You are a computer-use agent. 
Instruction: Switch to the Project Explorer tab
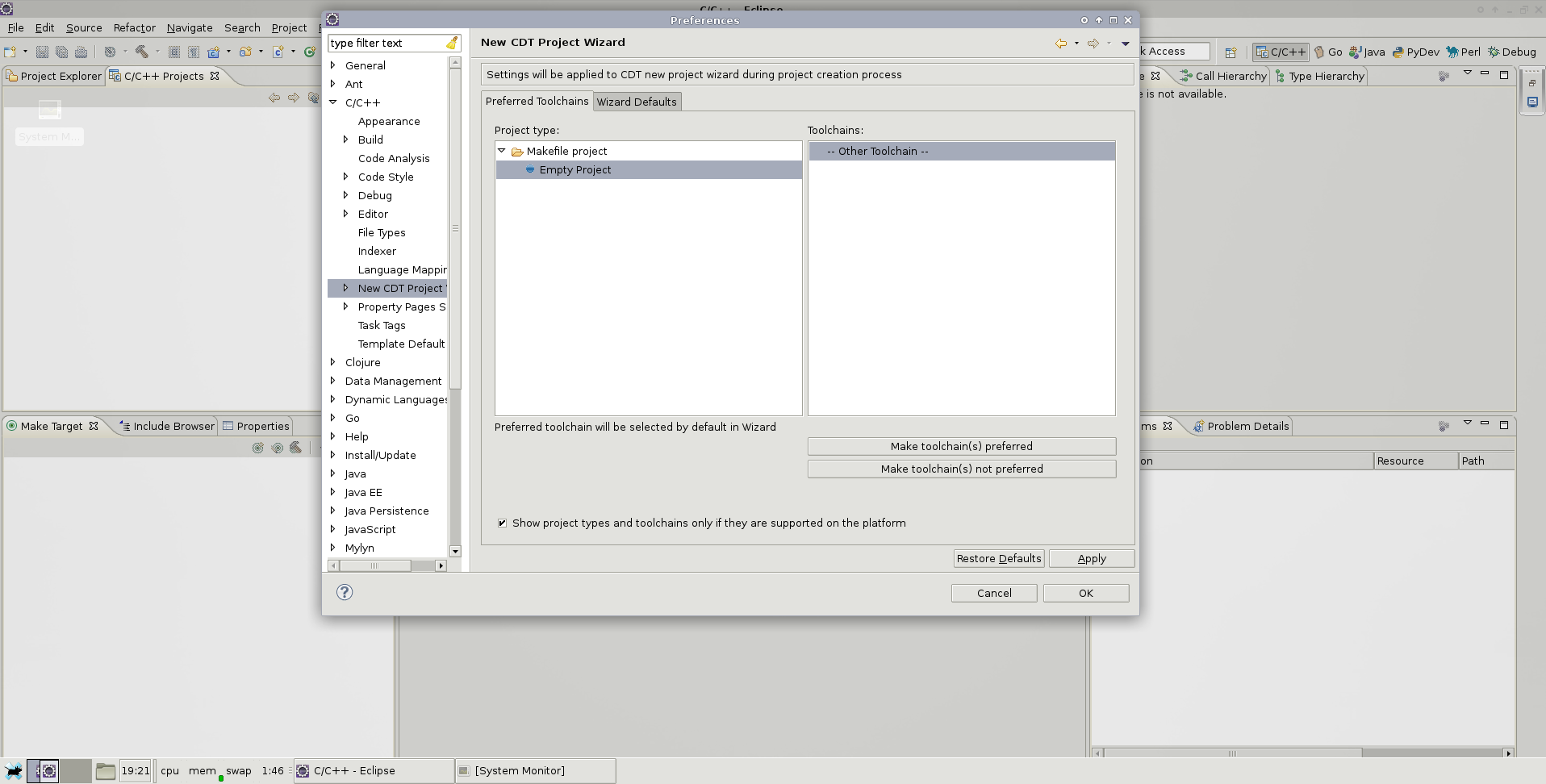click(x=54, y=76)
